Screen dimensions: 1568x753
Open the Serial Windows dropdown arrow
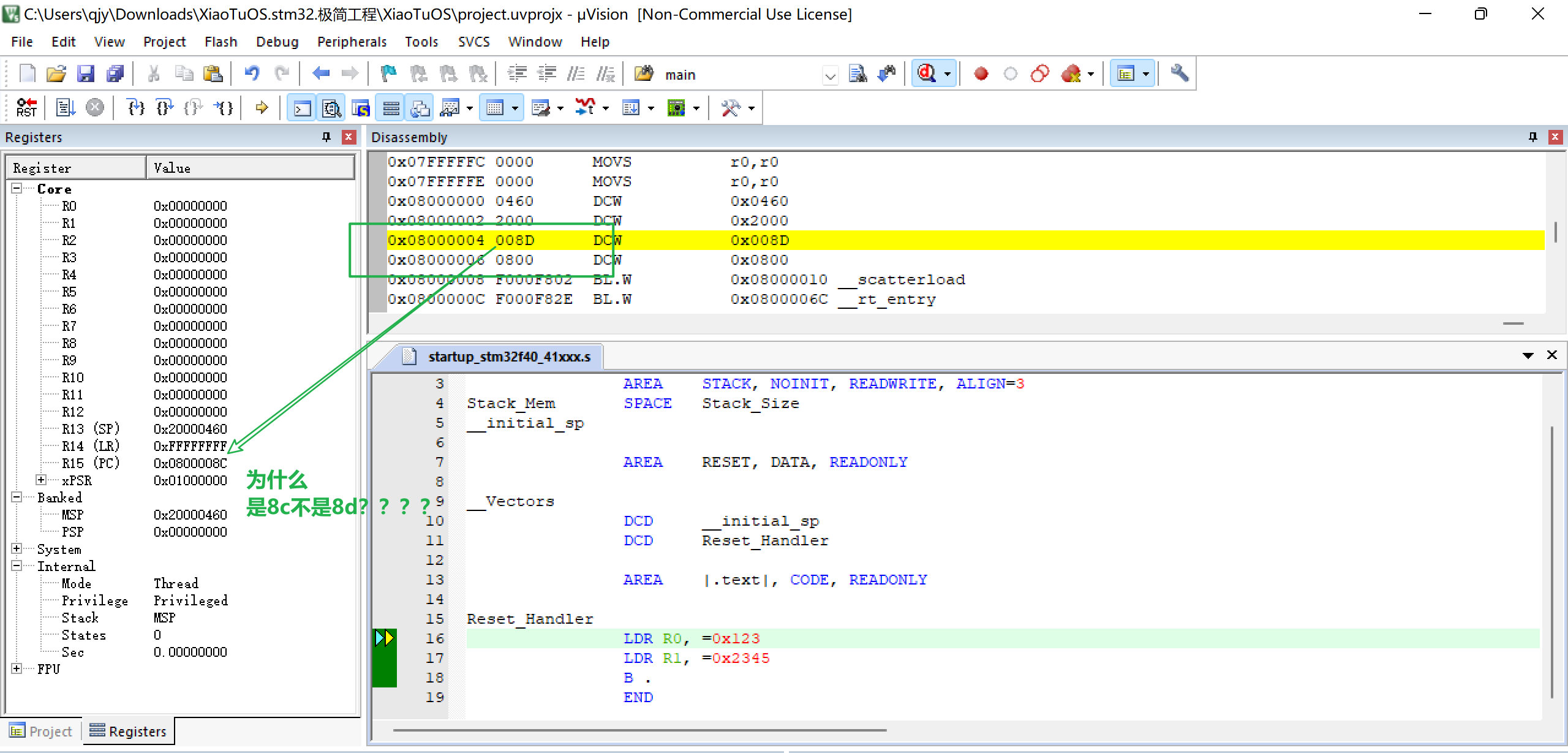click(560, 108)
